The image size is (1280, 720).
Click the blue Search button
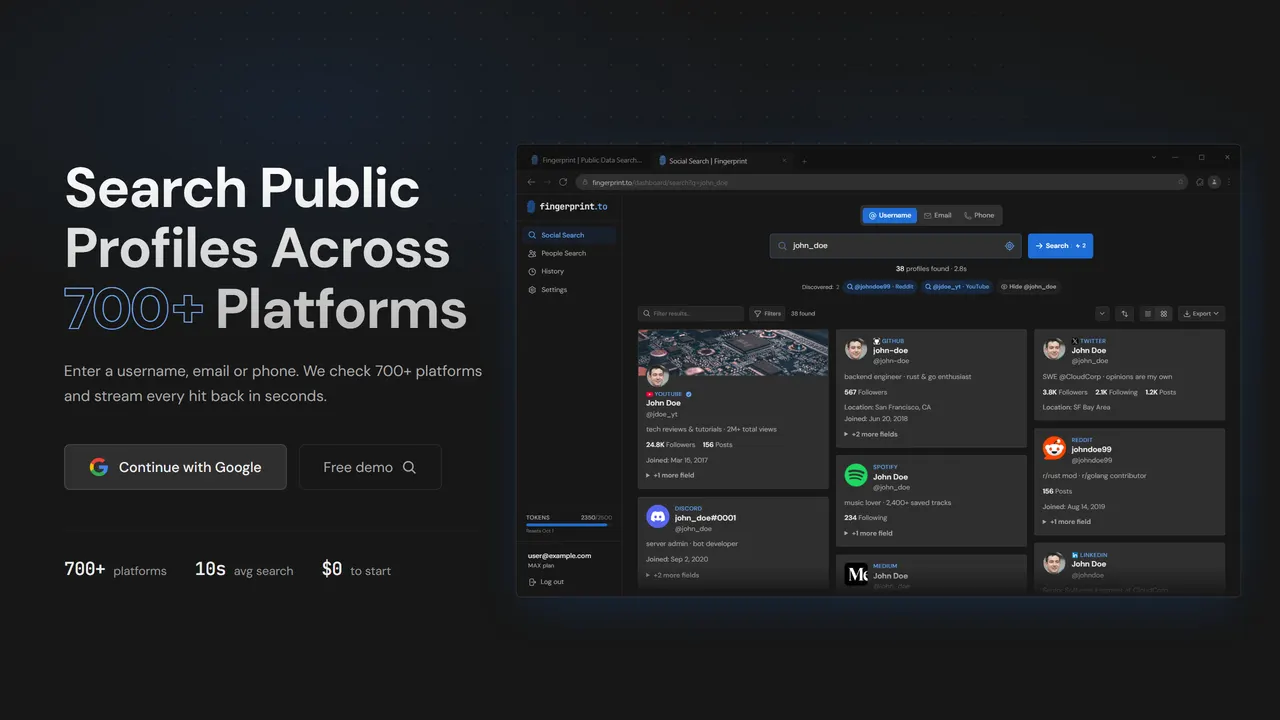point(1060,246)
